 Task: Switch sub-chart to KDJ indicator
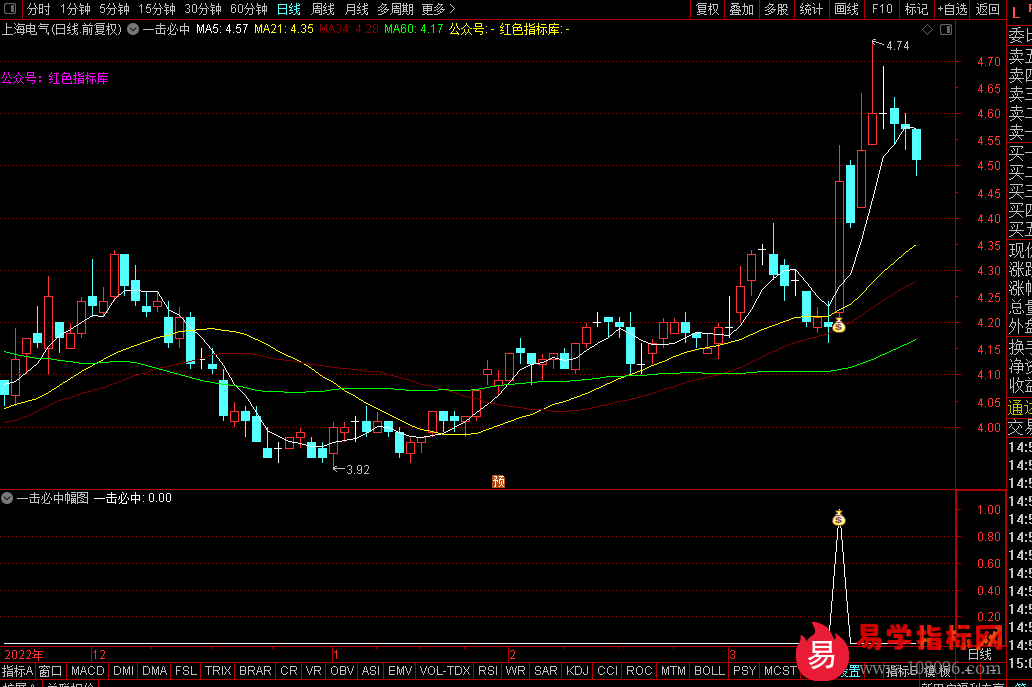coord(577,671)
